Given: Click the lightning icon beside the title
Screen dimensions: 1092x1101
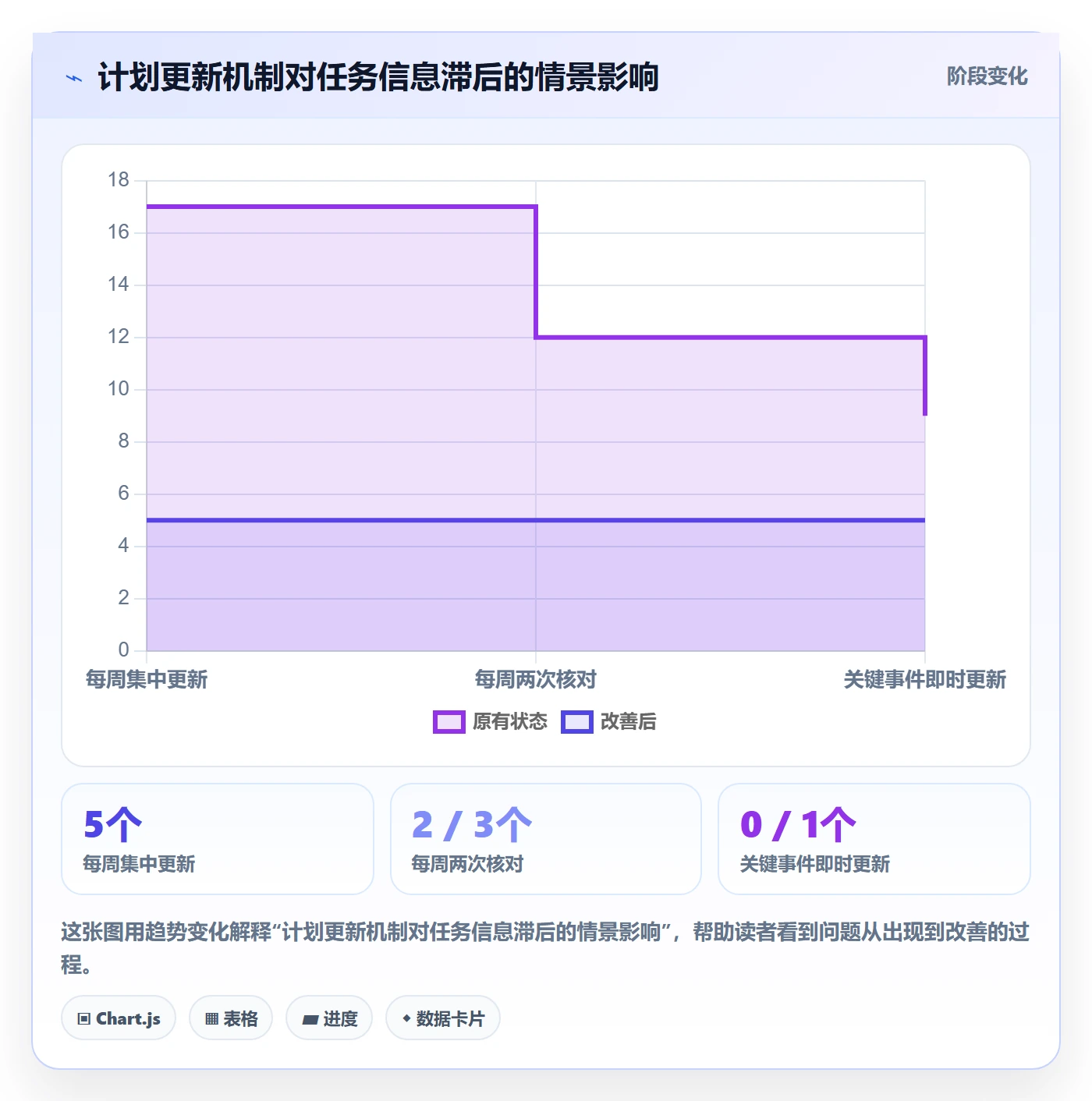Looking at the screenshot, I should click(74, 78).
